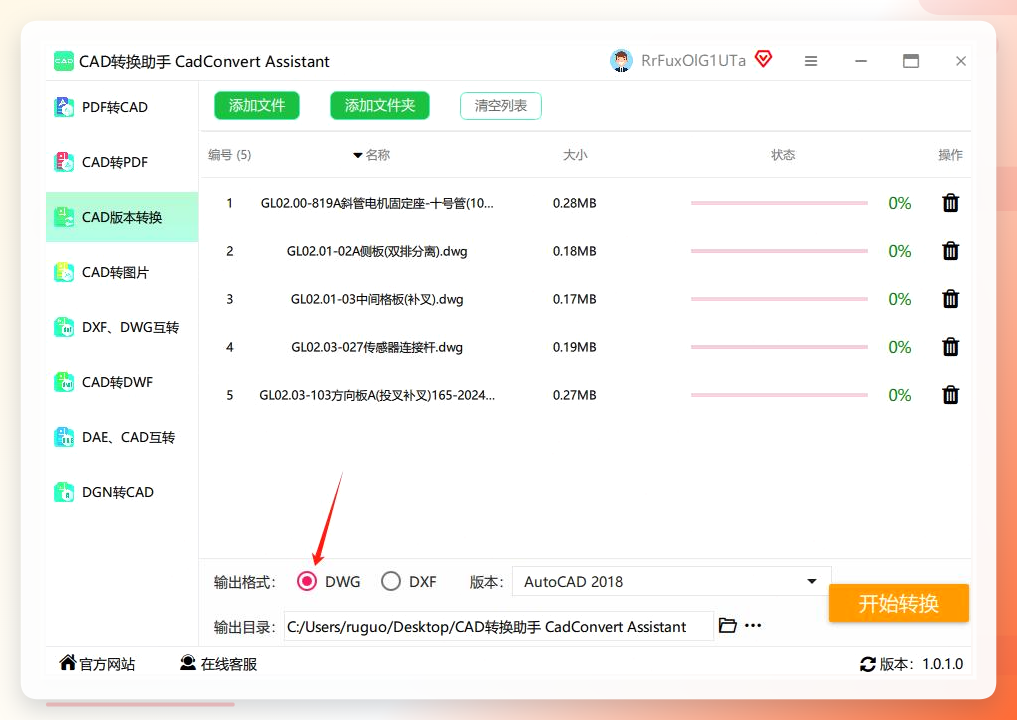Open the AutoCAD 2018 version dropdown
The image size is (1017, 720).
(671, 581)
